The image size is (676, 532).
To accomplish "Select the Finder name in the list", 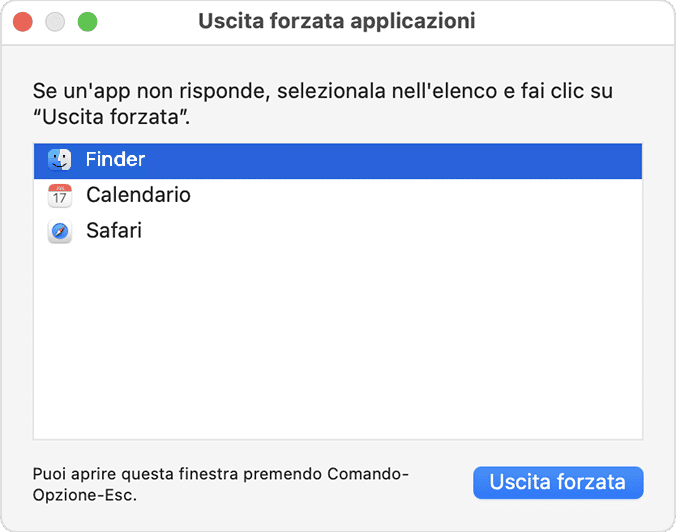I will [116, 160].
